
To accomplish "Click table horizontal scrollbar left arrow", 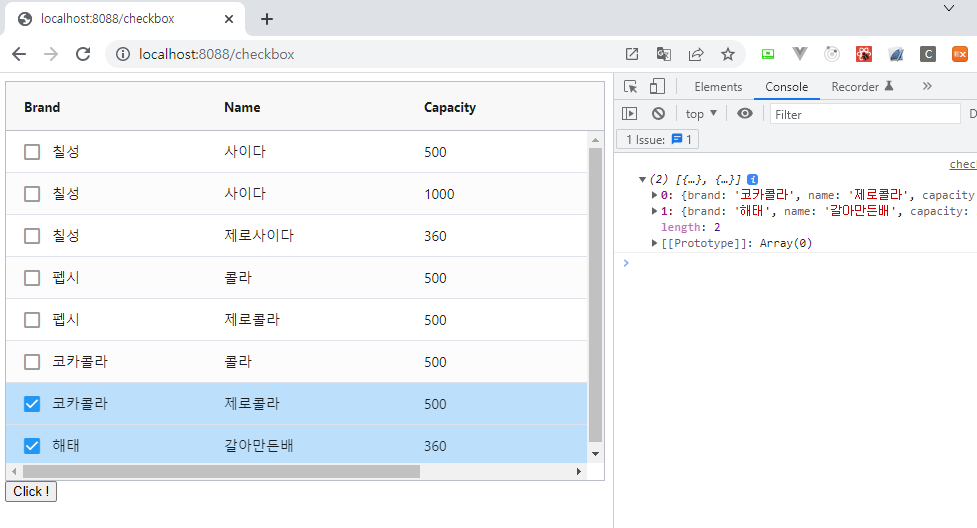I will pyautogui.click(x=14, y=471).
